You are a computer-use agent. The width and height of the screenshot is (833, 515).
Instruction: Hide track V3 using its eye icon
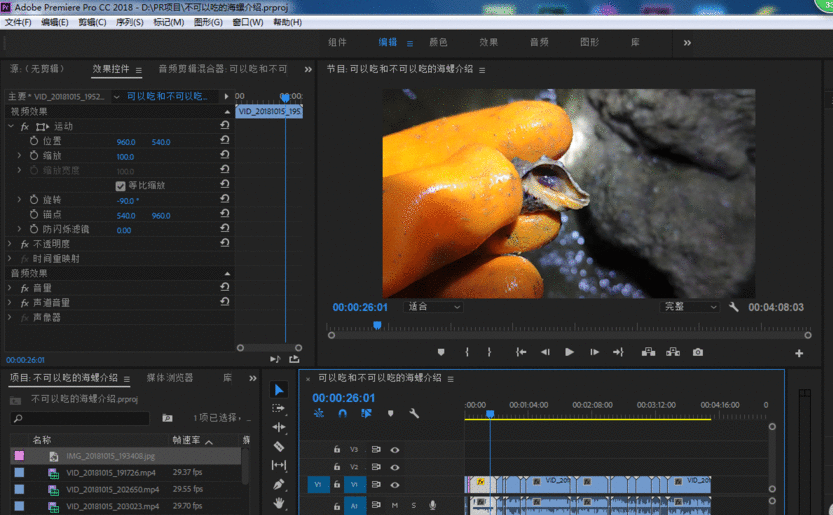click(395, 450)
